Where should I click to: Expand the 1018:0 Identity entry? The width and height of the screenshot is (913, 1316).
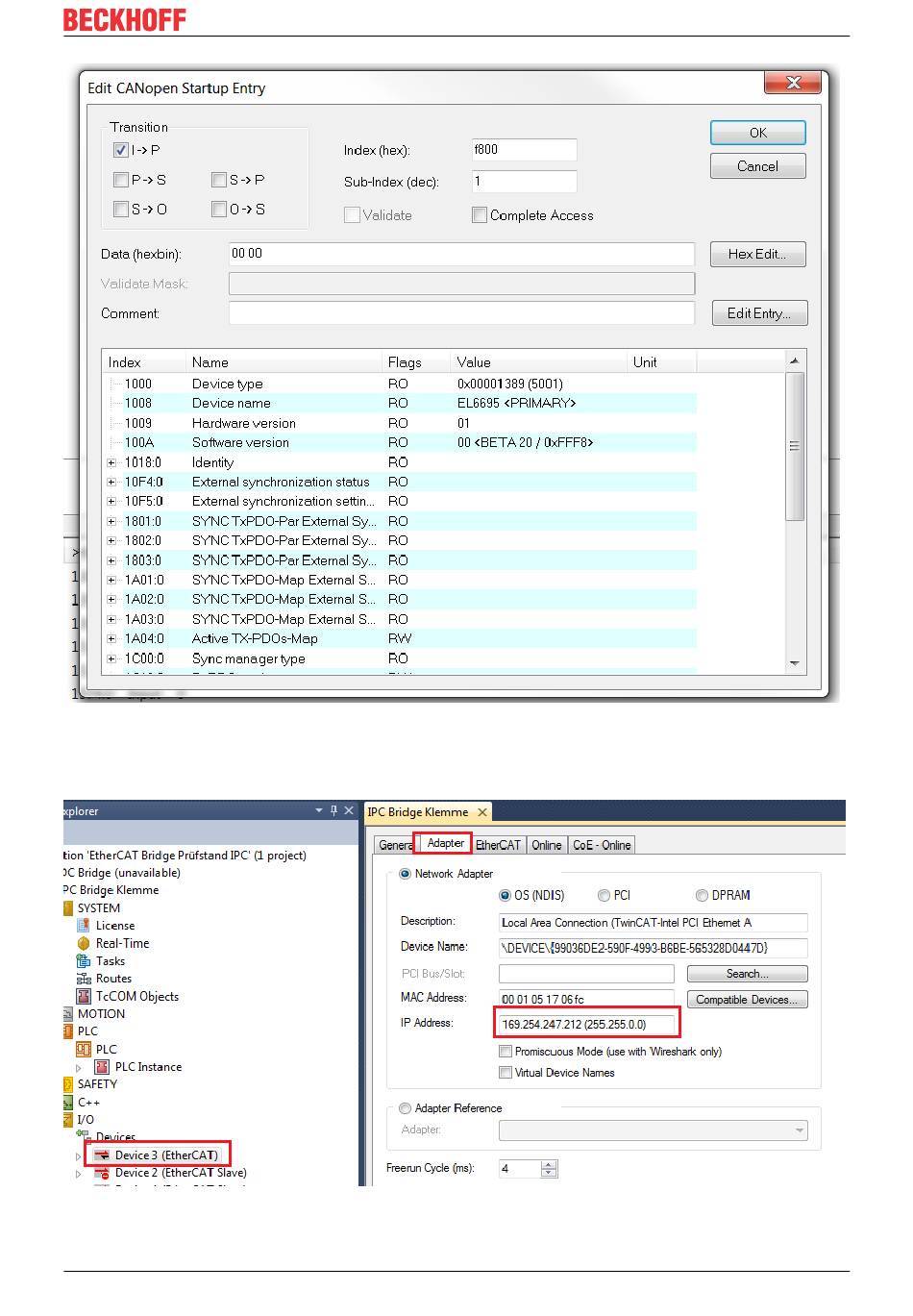[x=112, y=462]
